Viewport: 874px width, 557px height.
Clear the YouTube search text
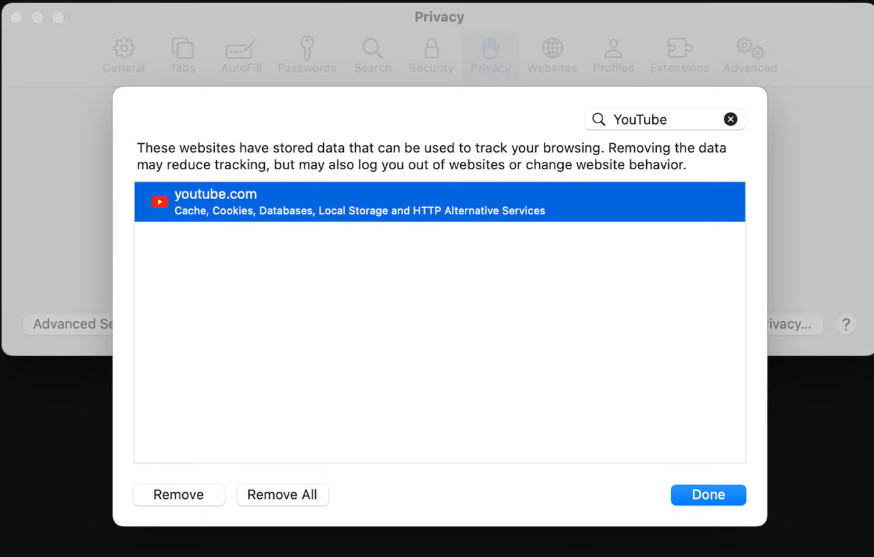pos(730,119)
